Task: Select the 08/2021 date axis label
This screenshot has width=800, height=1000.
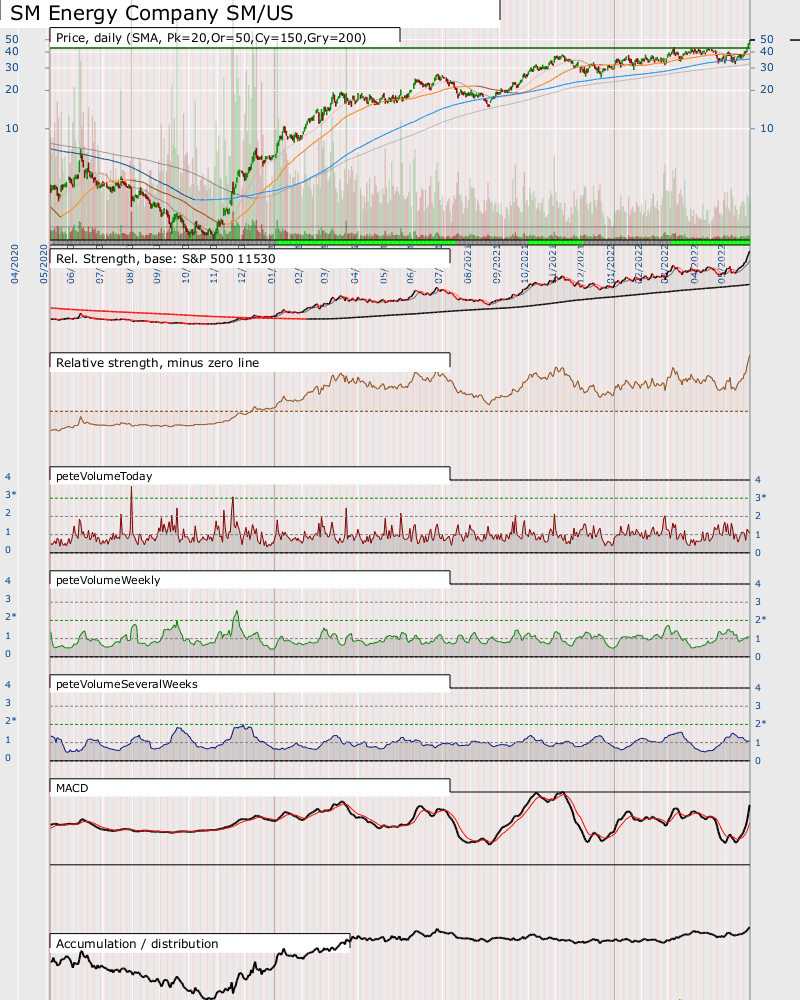Action: point(468,264)
